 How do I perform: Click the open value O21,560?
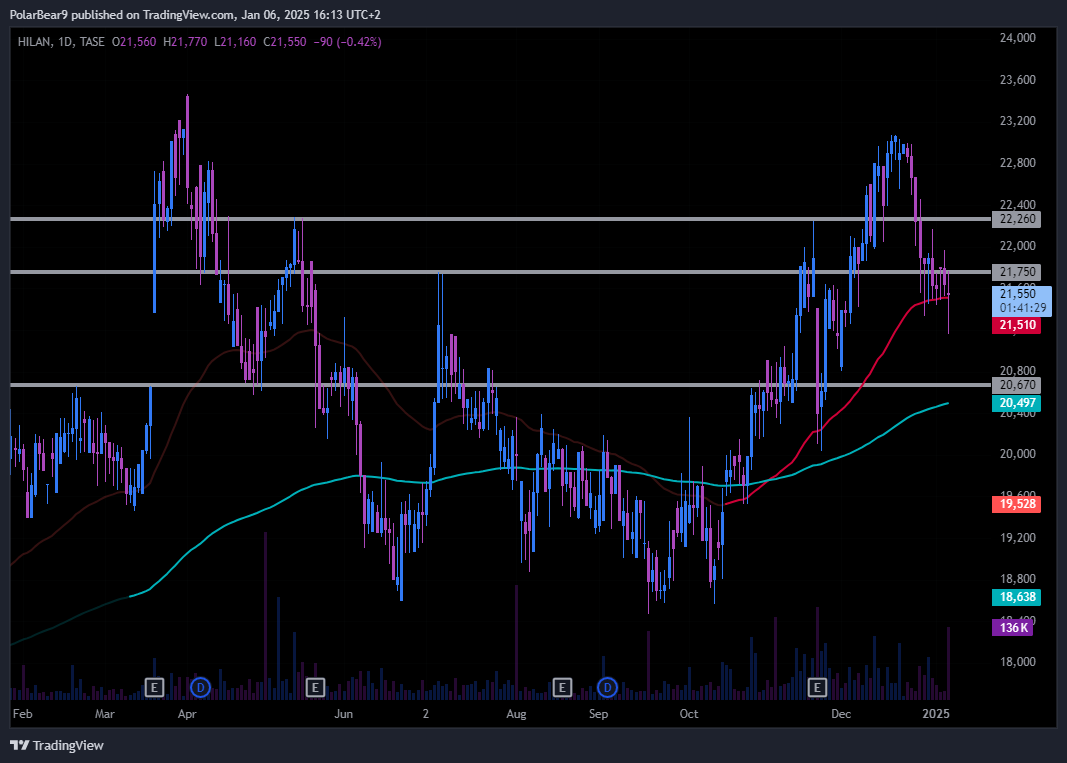(134, 42)
